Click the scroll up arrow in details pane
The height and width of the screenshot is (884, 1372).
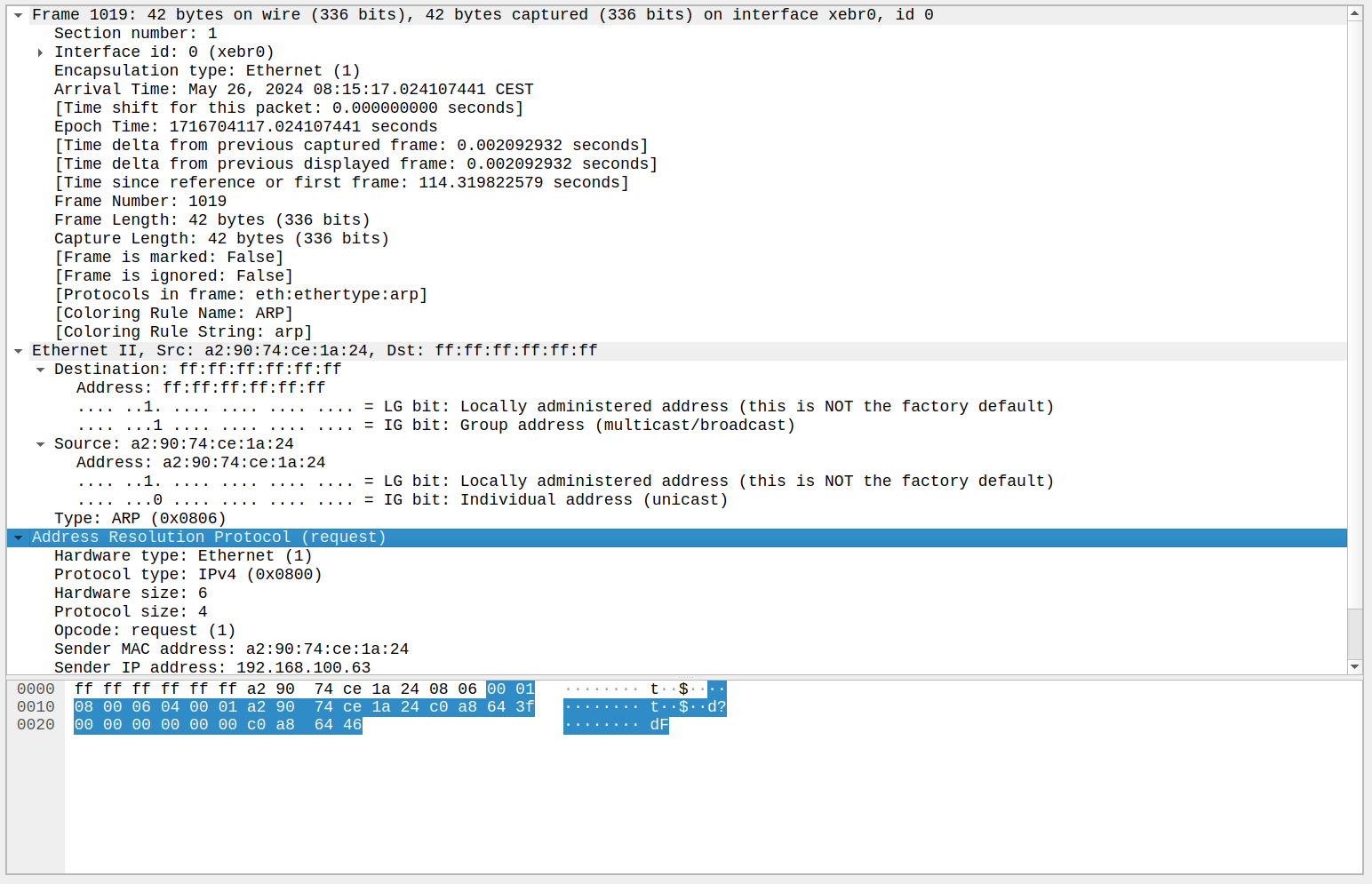1354,13
